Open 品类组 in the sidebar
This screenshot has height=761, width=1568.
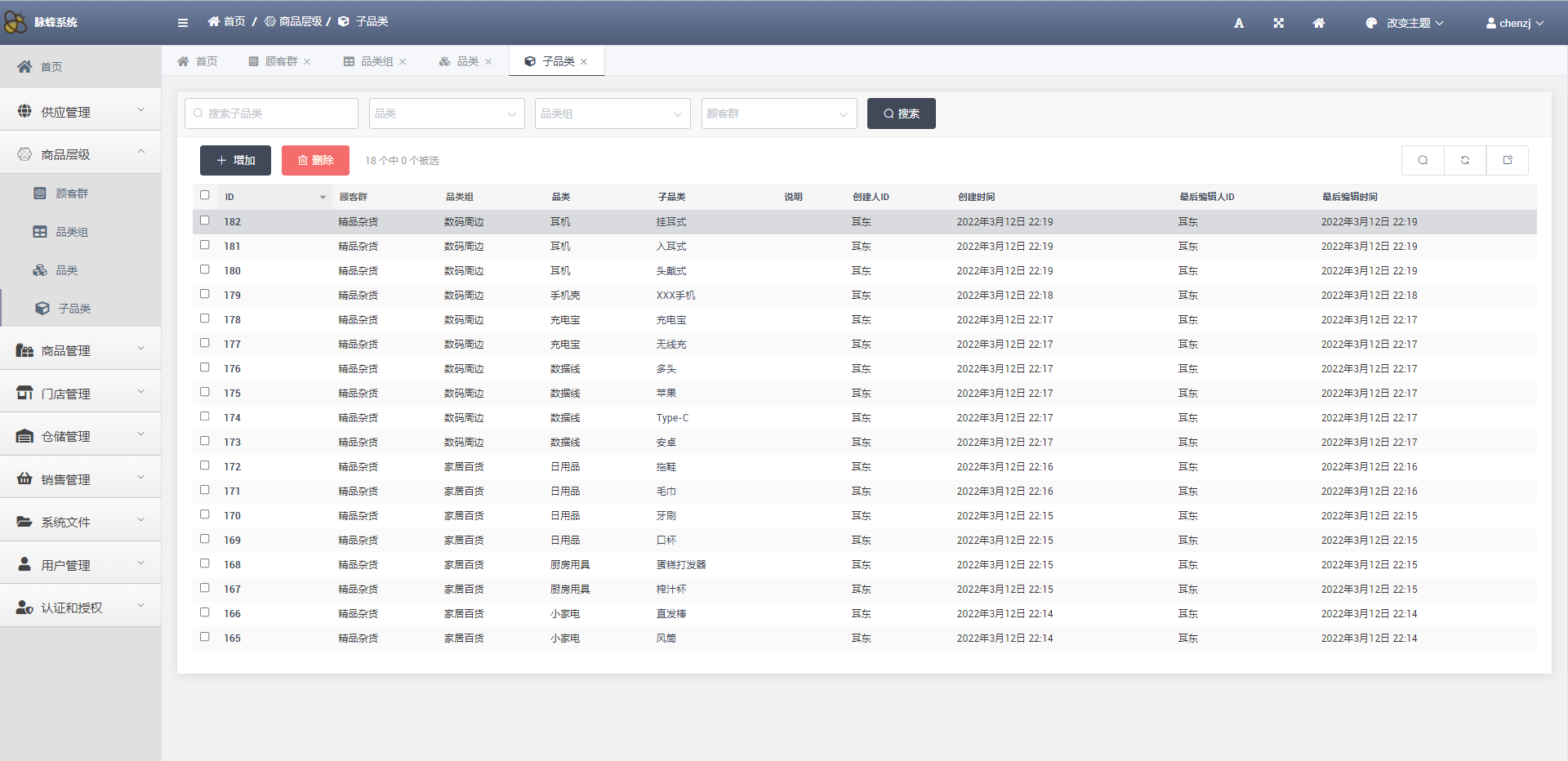pyautogui.click(x=72, y=232)
